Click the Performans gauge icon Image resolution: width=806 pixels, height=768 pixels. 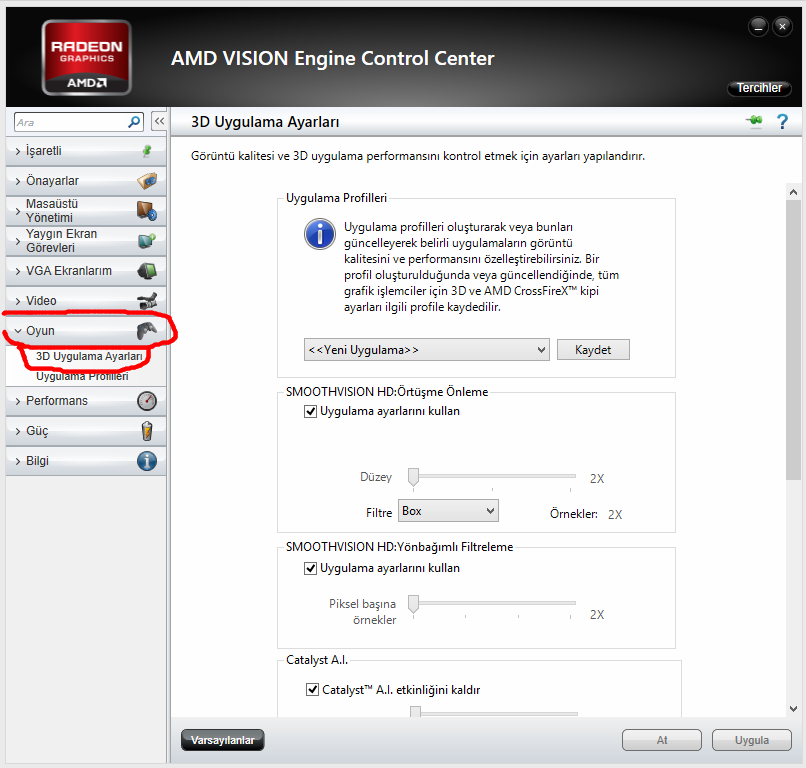pos(147,400)
